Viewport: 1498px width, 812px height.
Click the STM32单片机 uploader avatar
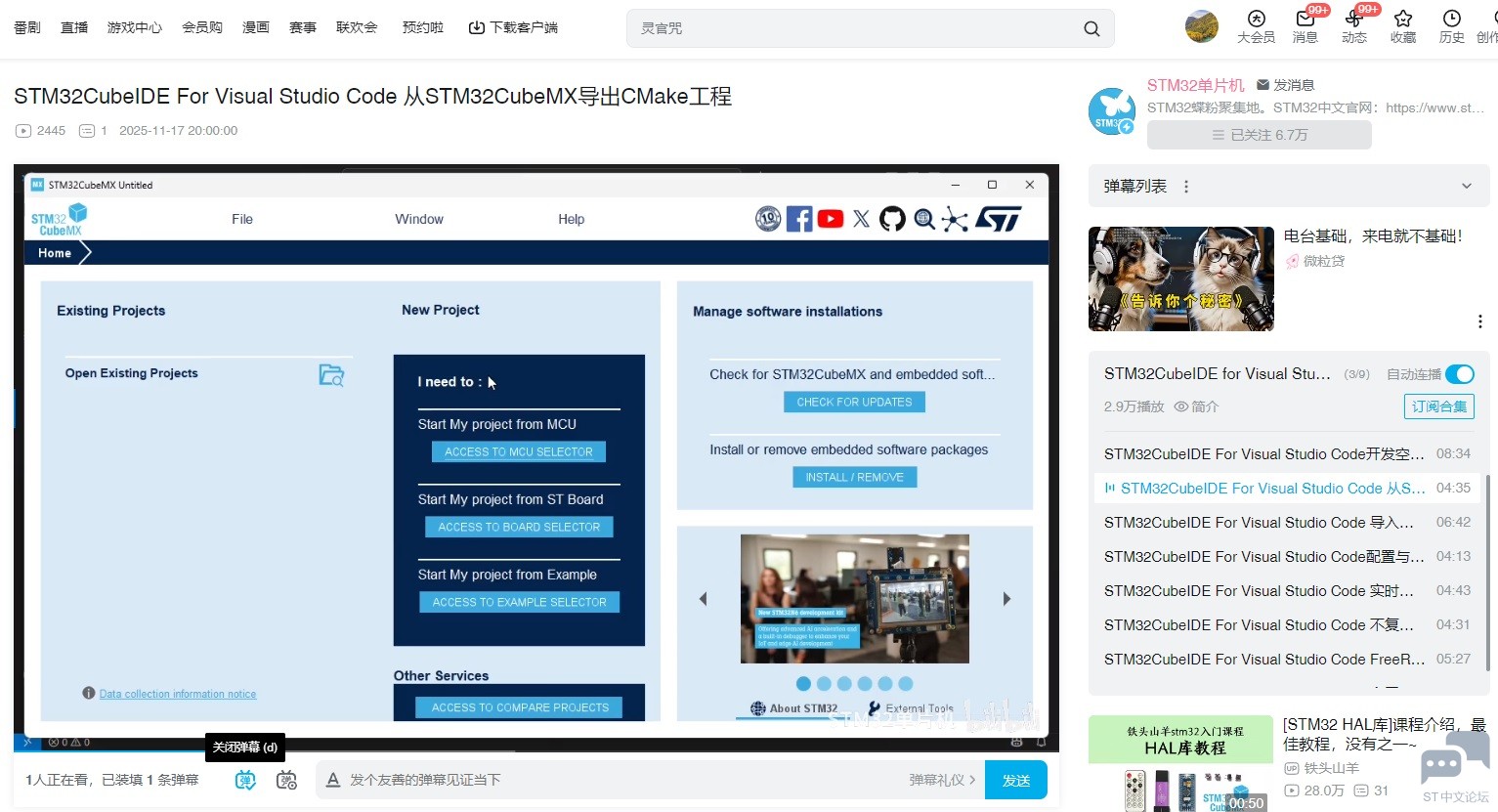pos(1111,110)
